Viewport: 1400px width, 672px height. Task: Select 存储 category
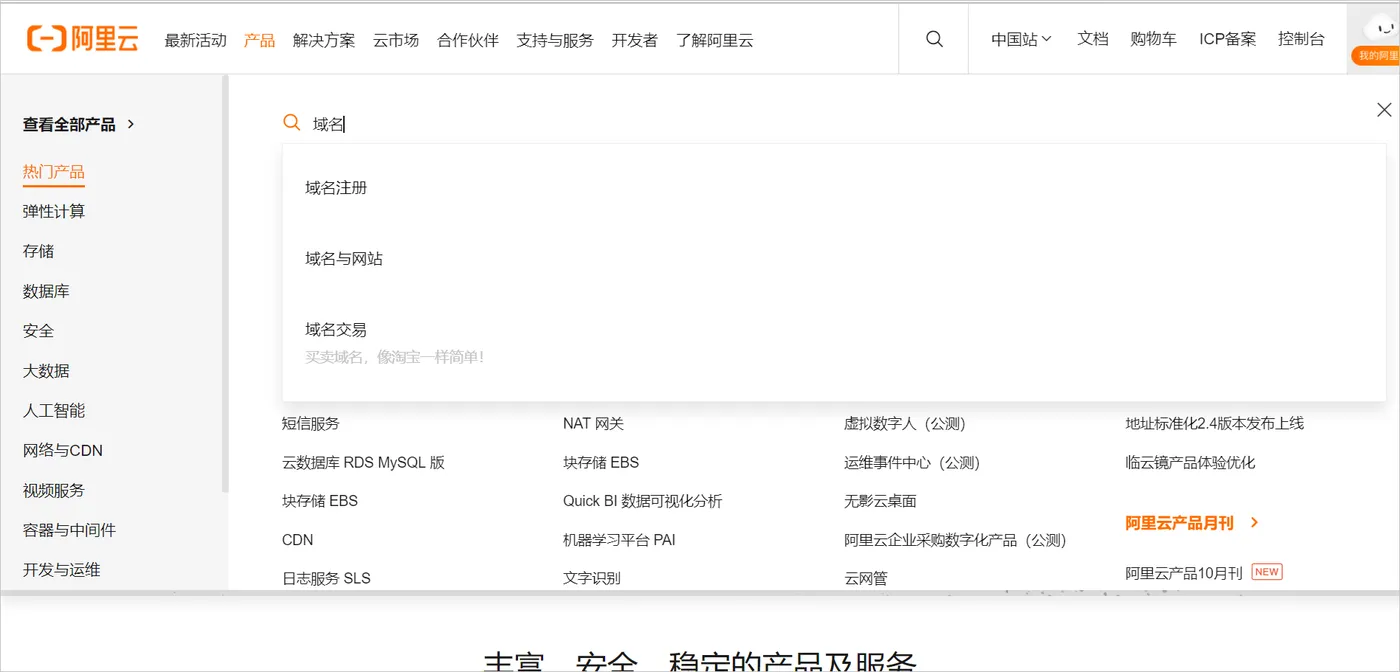39,251
